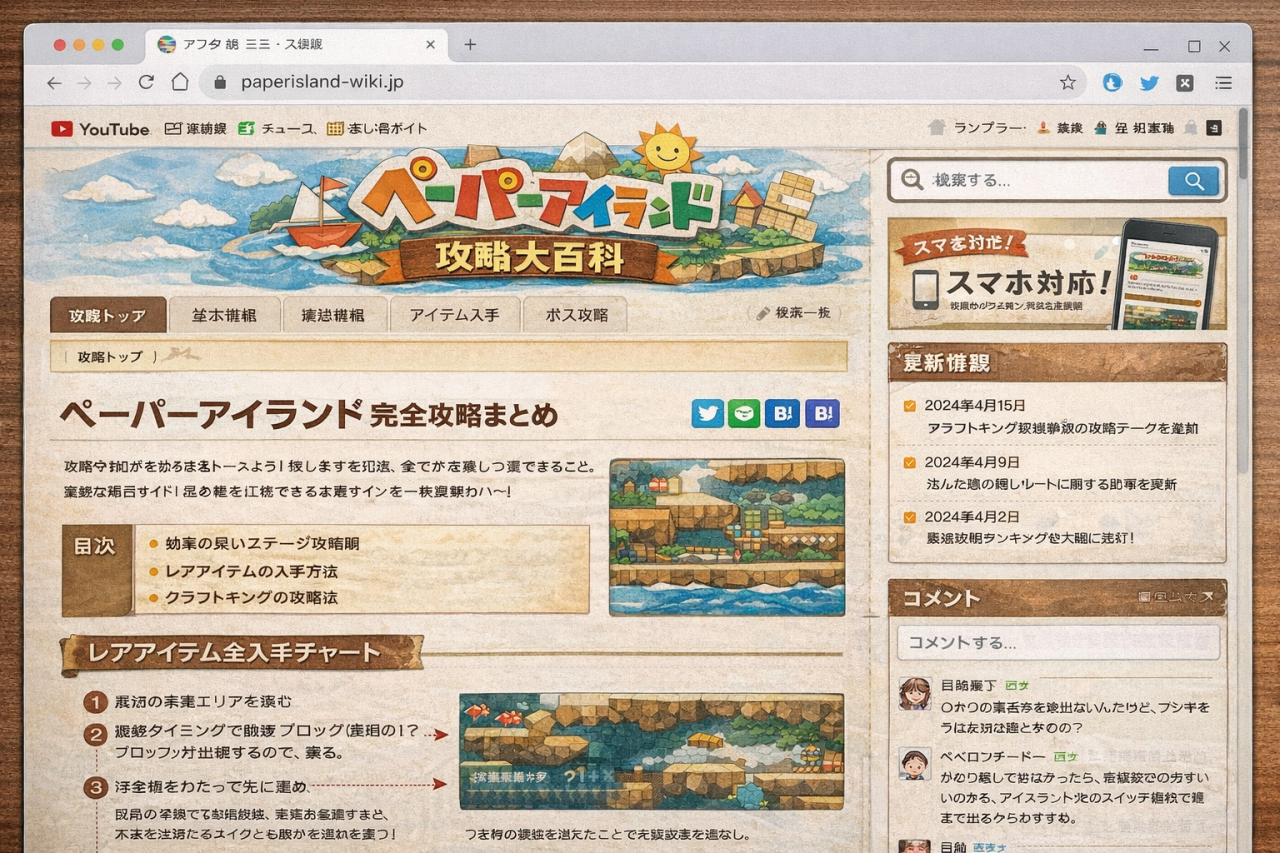Screen dimensions: 1280x853
Task: Click the Twitter extension icon in toolbar
Action: 1149,83
